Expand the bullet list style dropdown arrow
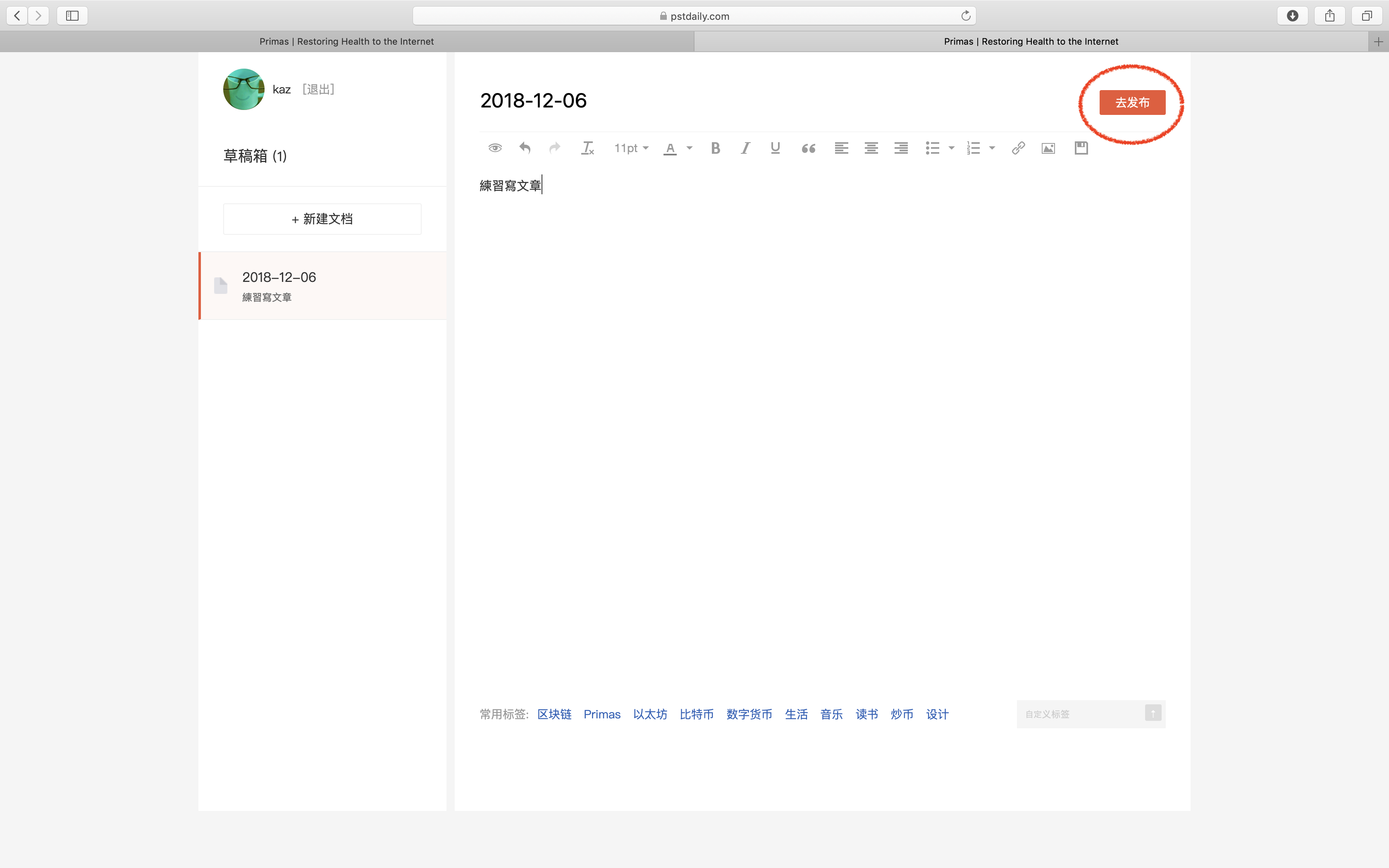Screen dimensions: 1389x868 coord(951,148)
